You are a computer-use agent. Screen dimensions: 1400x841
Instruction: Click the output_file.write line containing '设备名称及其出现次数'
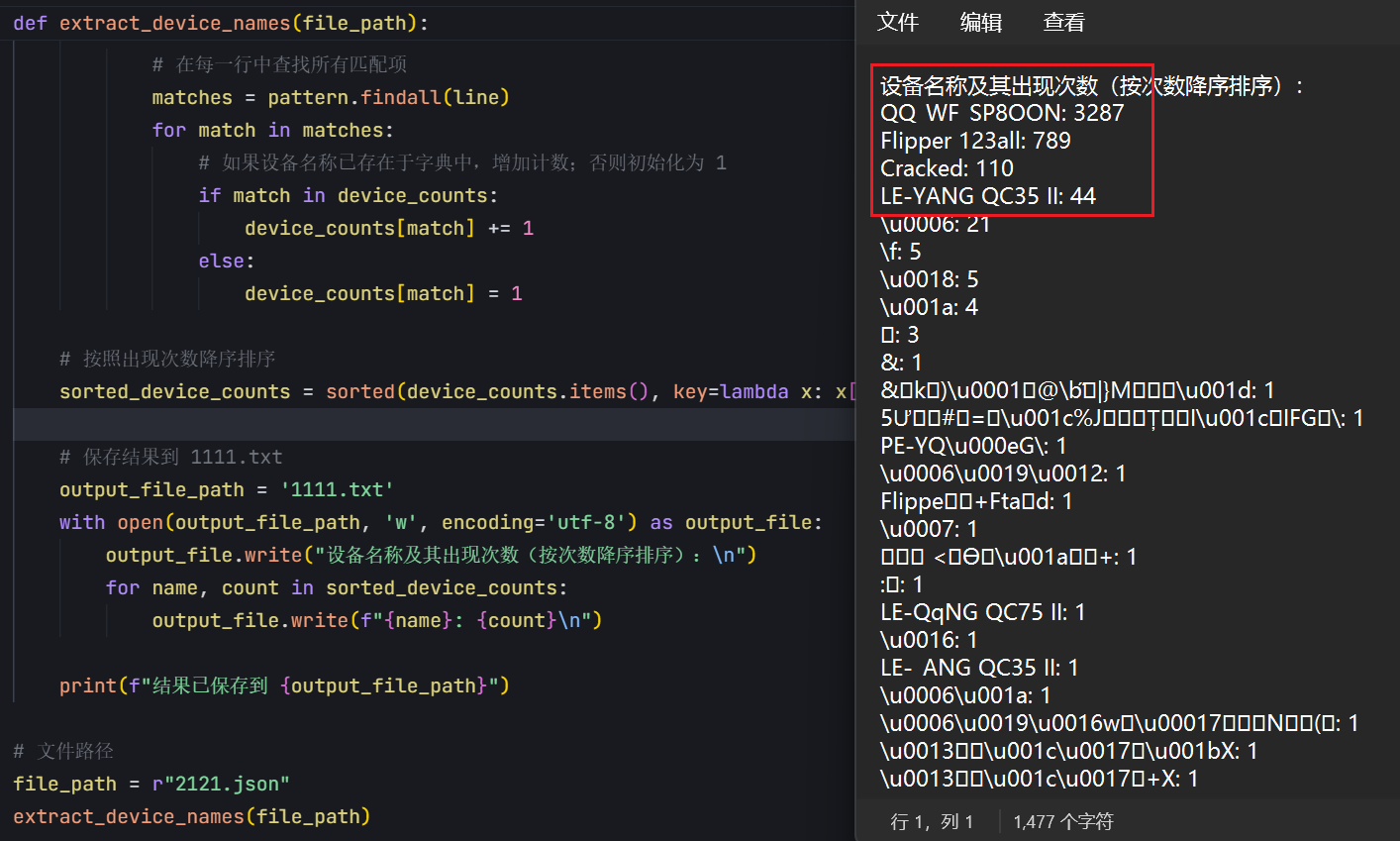(x=431, y=555)
